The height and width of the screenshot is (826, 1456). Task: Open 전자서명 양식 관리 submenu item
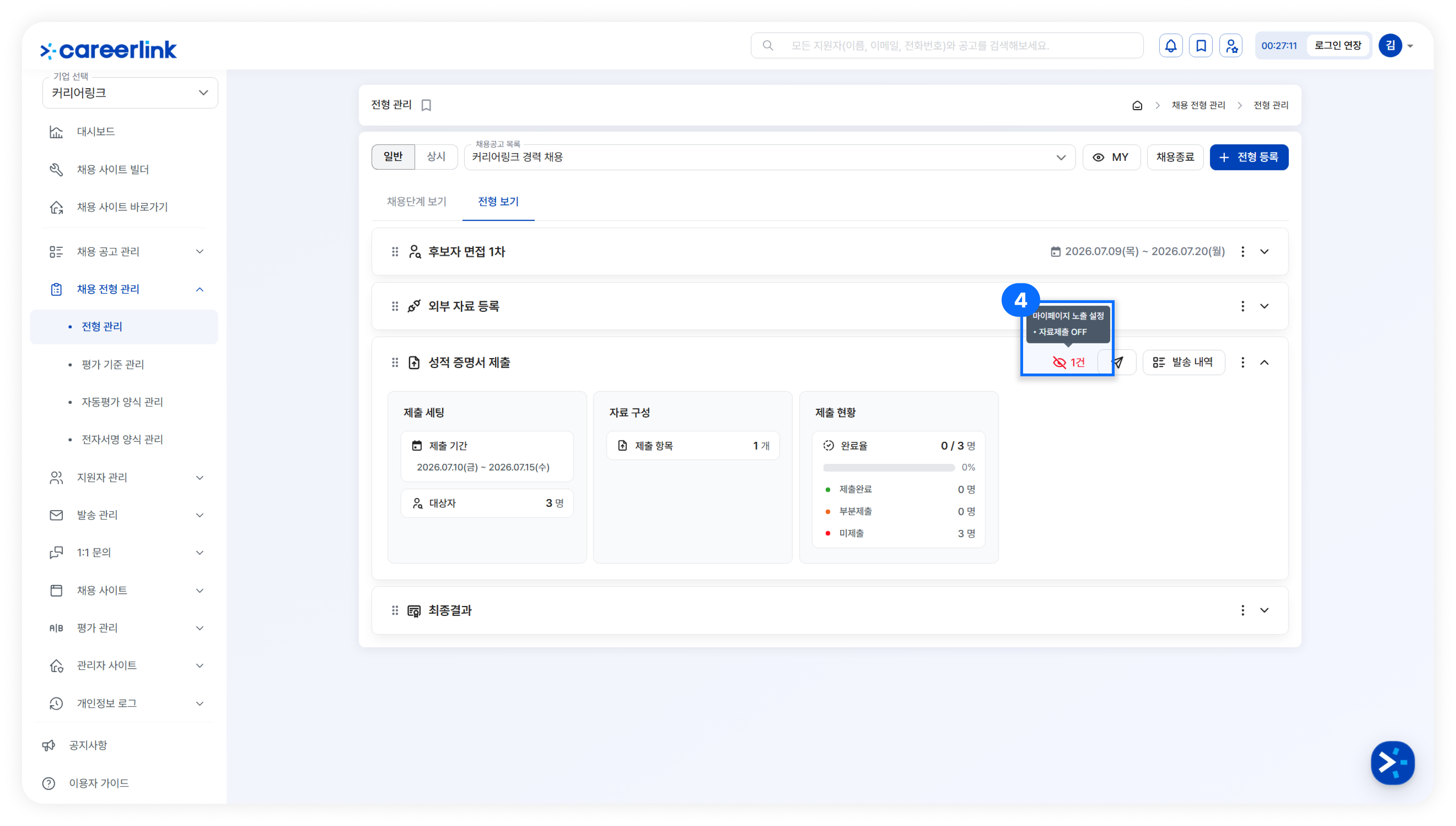tap(122, 440)
